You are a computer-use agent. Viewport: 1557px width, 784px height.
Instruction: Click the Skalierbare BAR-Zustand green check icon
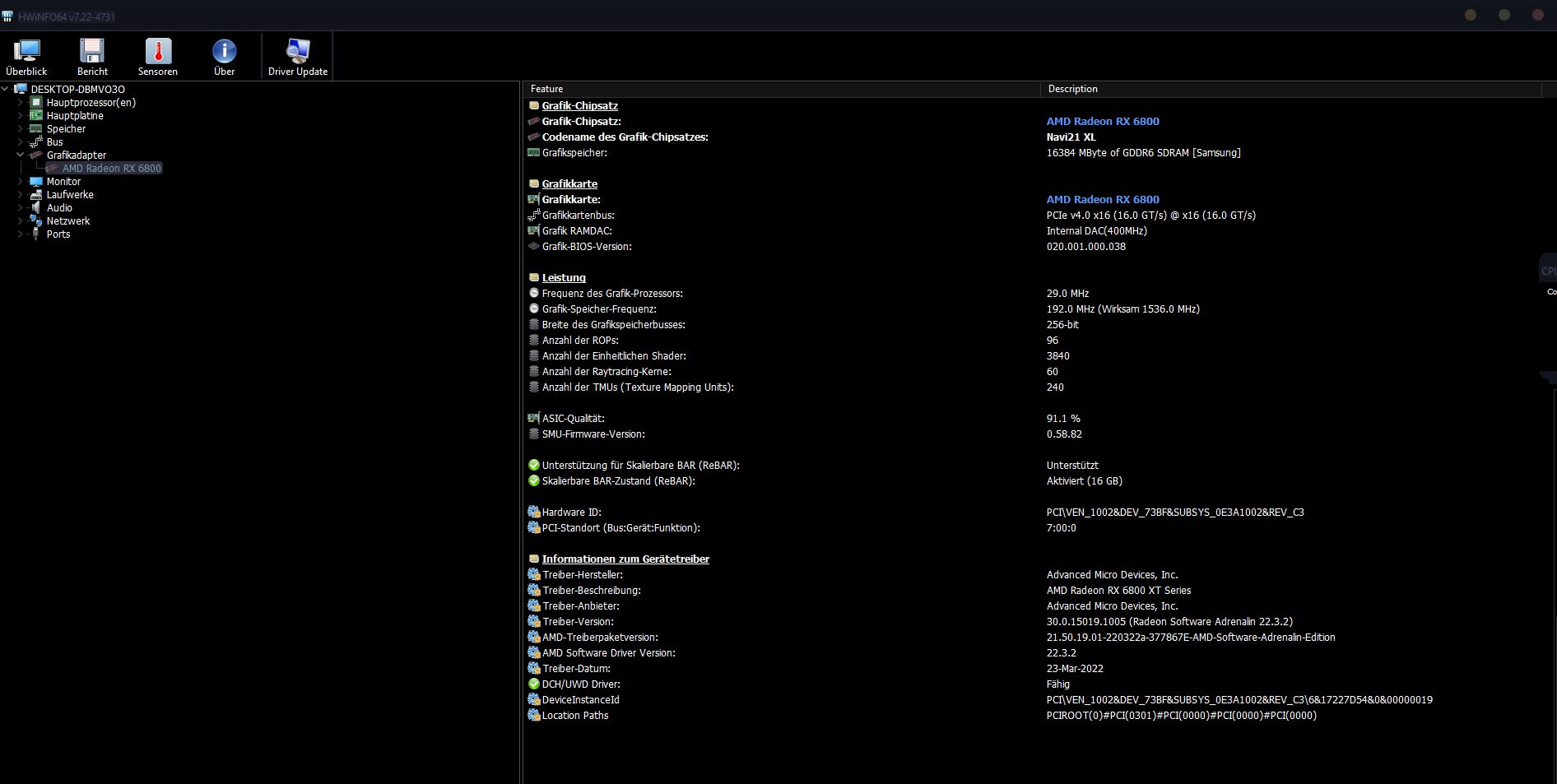click(x=534, y=481)
